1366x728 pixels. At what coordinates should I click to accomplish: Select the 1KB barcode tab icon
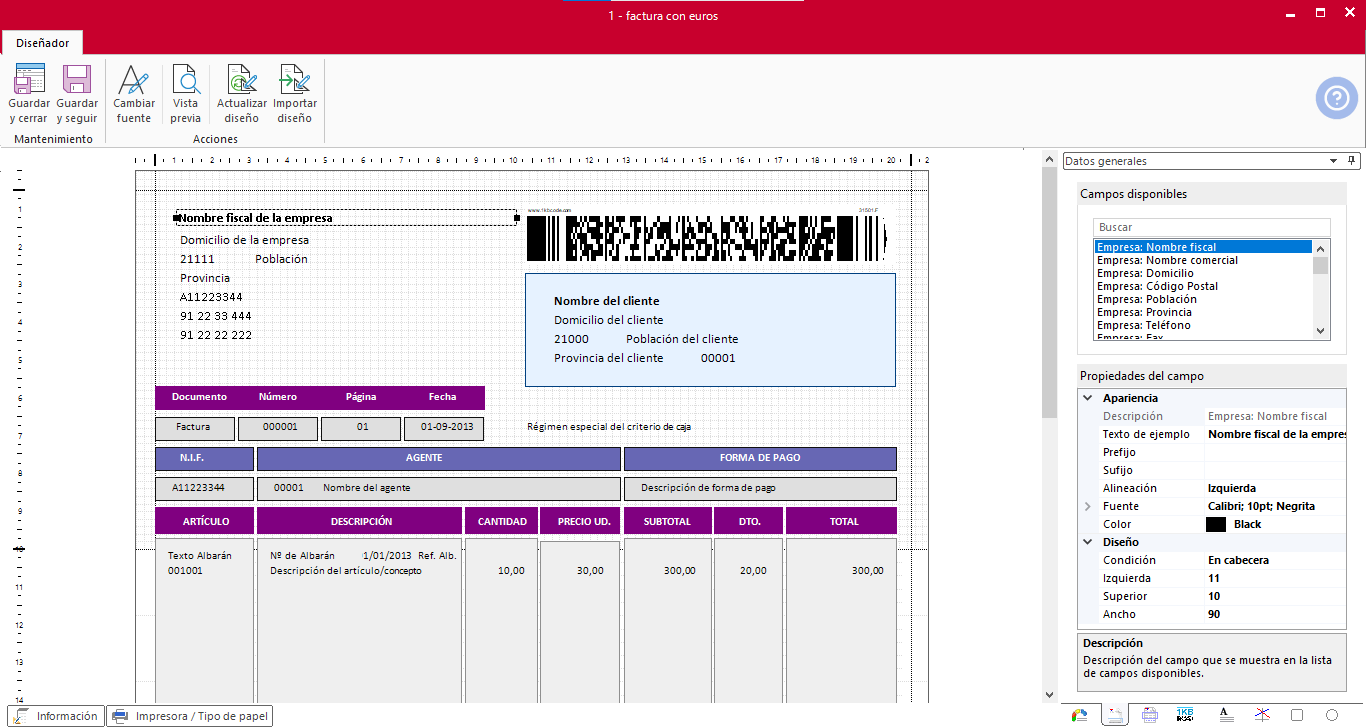coord(1186,715)
